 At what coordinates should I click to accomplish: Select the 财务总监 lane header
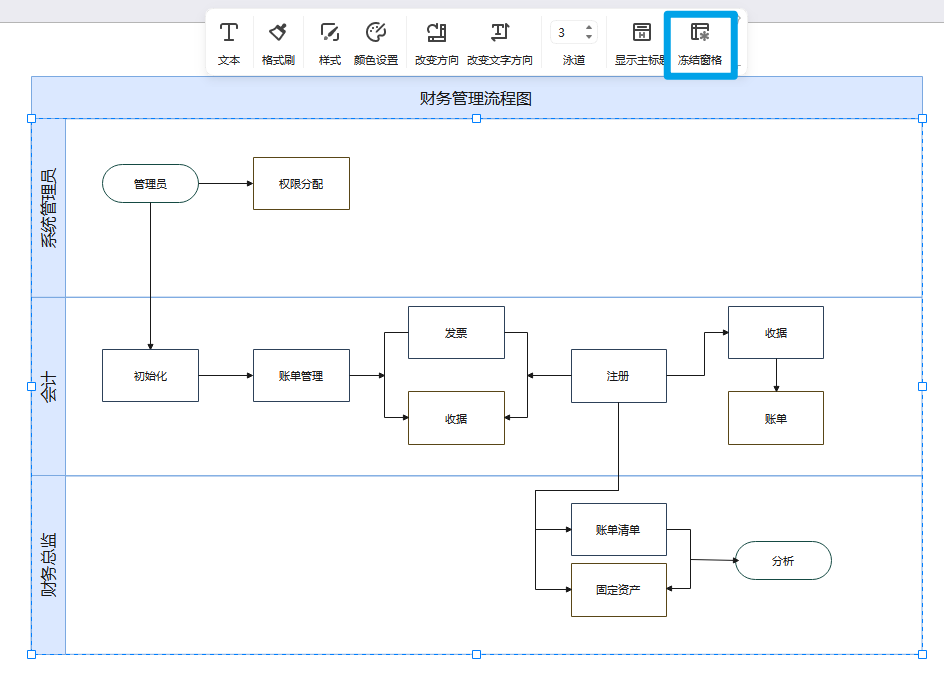tap(49, 565)
